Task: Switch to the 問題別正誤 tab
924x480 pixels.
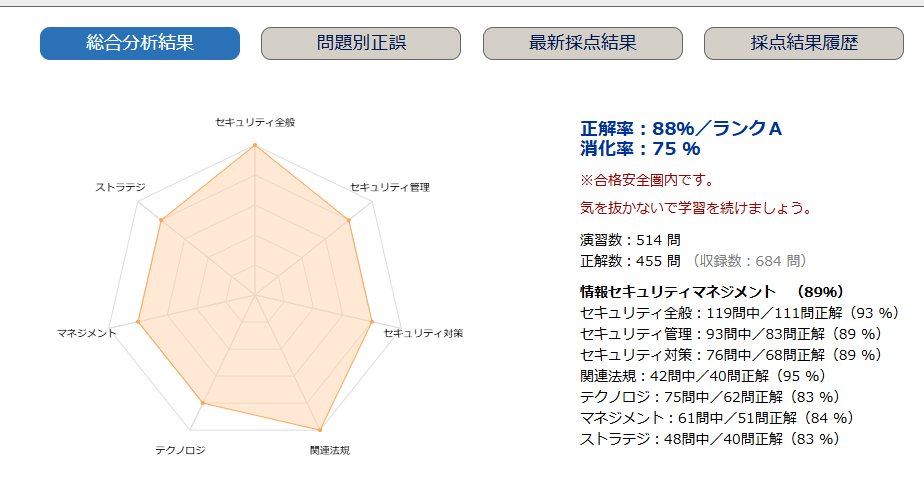Action: click(361, 43)
